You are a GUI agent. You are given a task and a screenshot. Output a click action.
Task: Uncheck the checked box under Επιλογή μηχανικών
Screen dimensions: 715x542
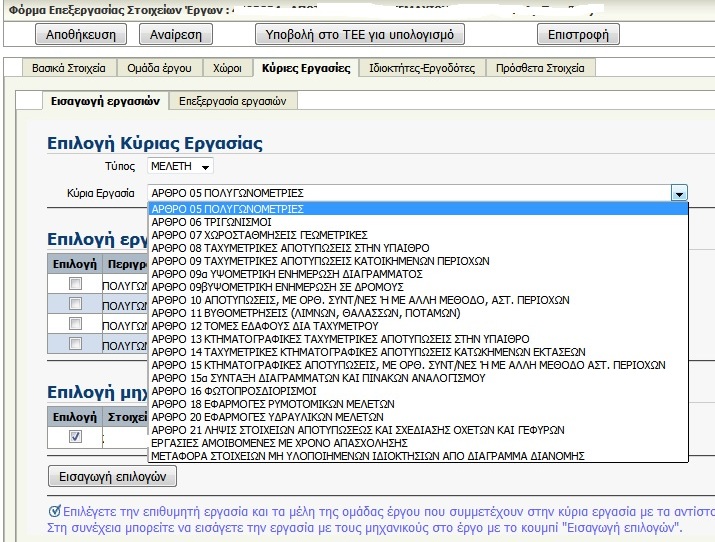point(73,437)
